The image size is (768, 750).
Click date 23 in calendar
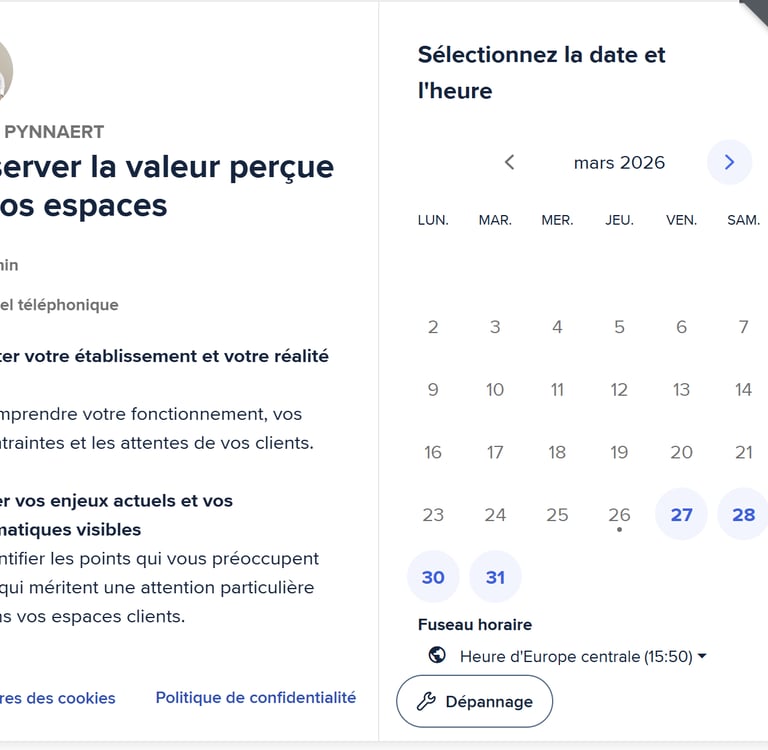433,514
